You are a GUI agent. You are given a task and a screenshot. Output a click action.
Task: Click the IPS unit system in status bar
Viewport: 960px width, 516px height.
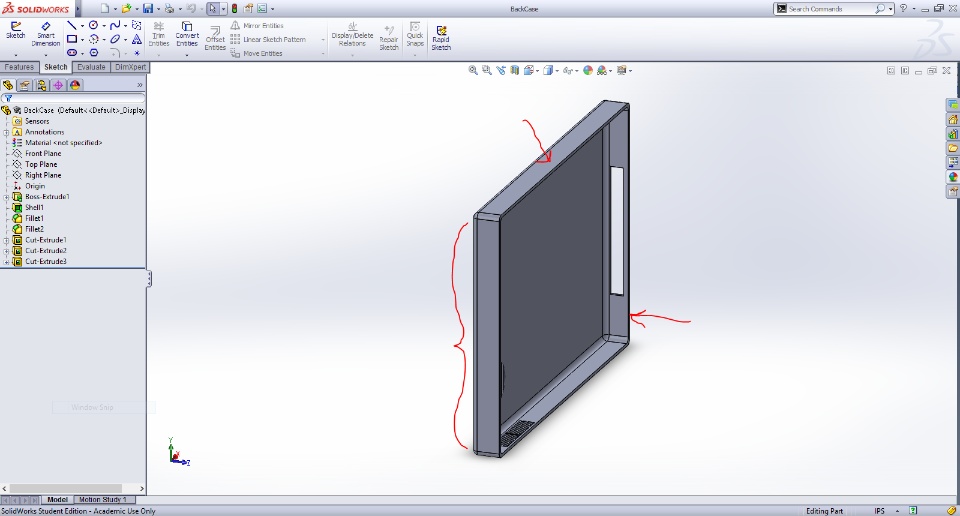click(879, 510)
